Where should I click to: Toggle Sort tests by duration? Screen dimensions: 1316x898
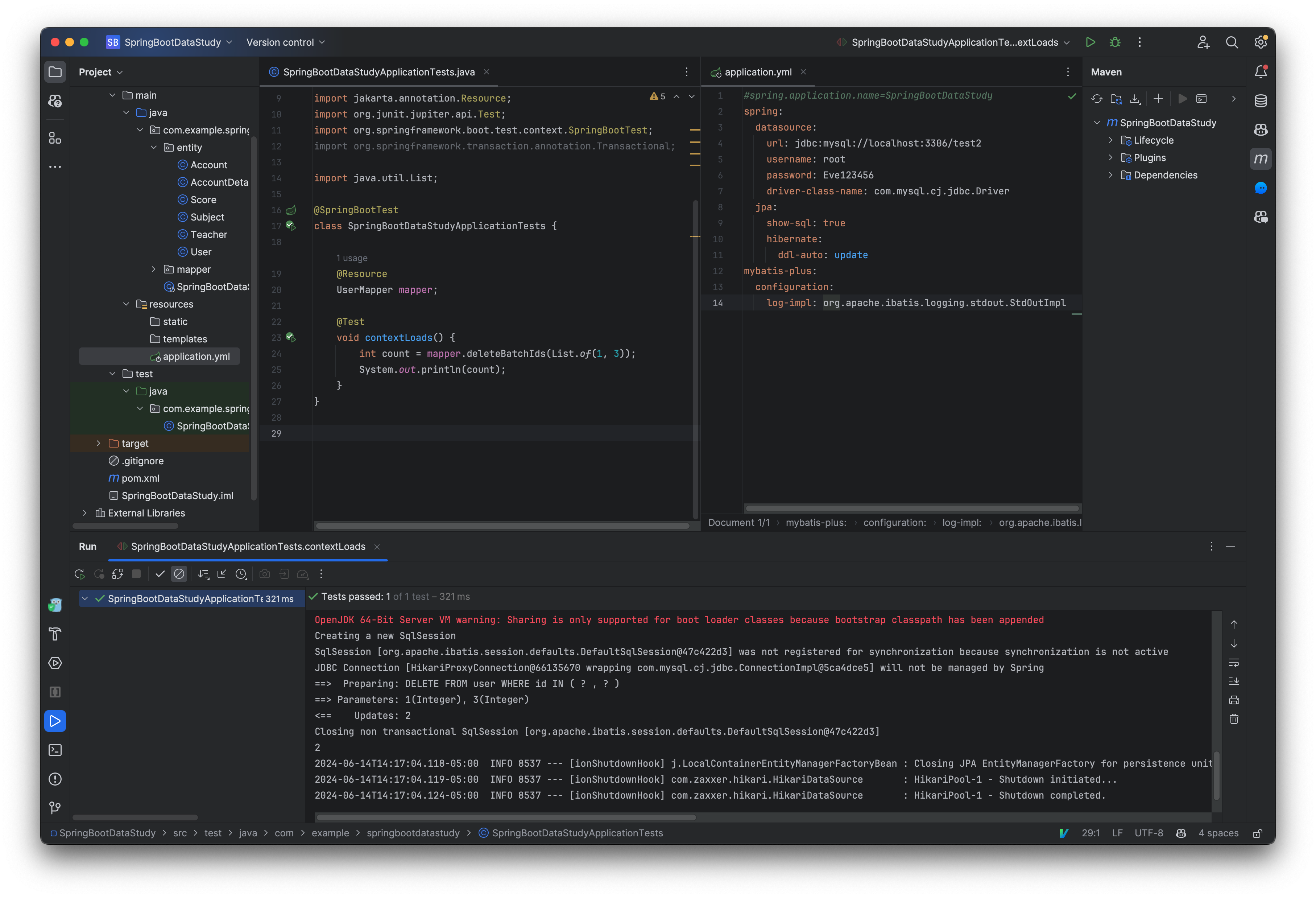tap(242, 573)
